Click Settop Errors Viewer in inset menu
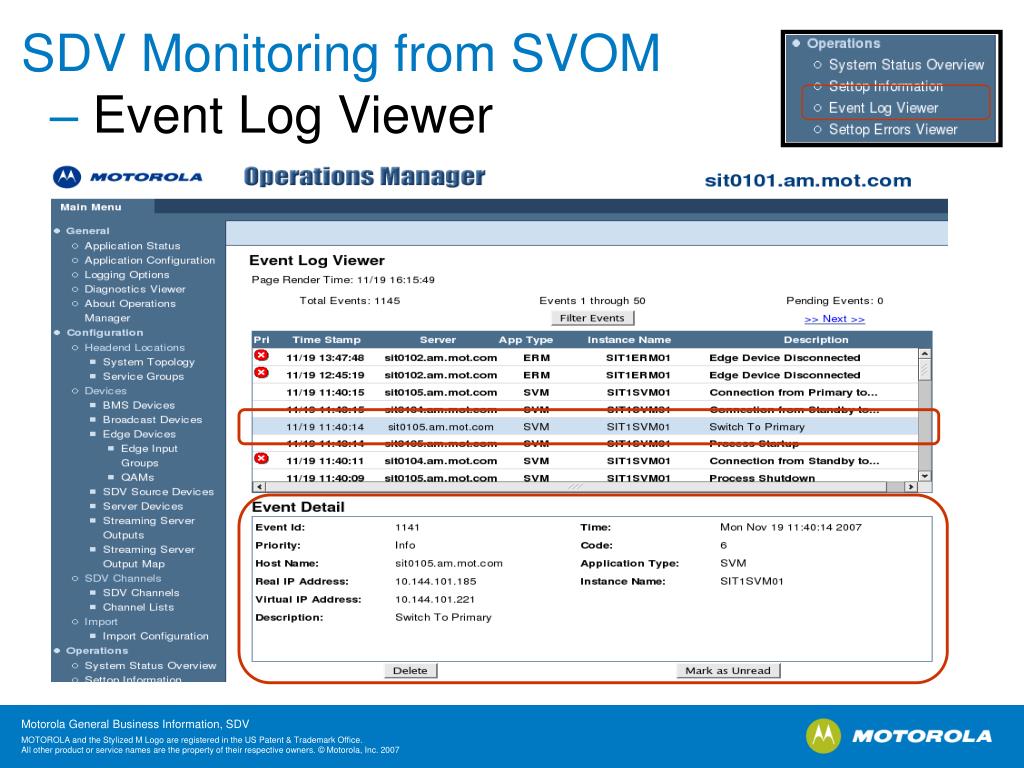Screen dimensions: 1024x768 pyautogui.click(x=893, y=129)
